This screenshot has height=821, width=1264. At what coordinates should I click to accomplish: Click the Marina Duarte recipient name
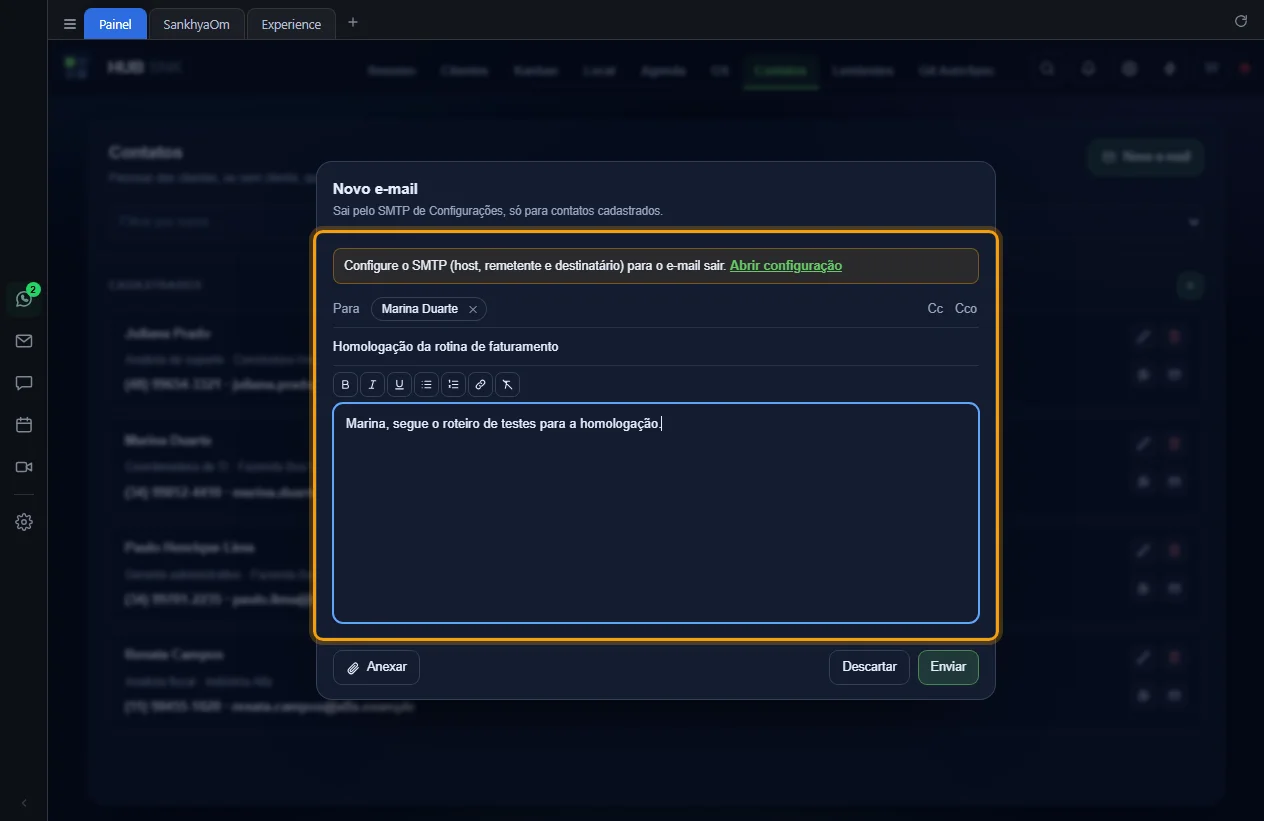click(420, 309)
